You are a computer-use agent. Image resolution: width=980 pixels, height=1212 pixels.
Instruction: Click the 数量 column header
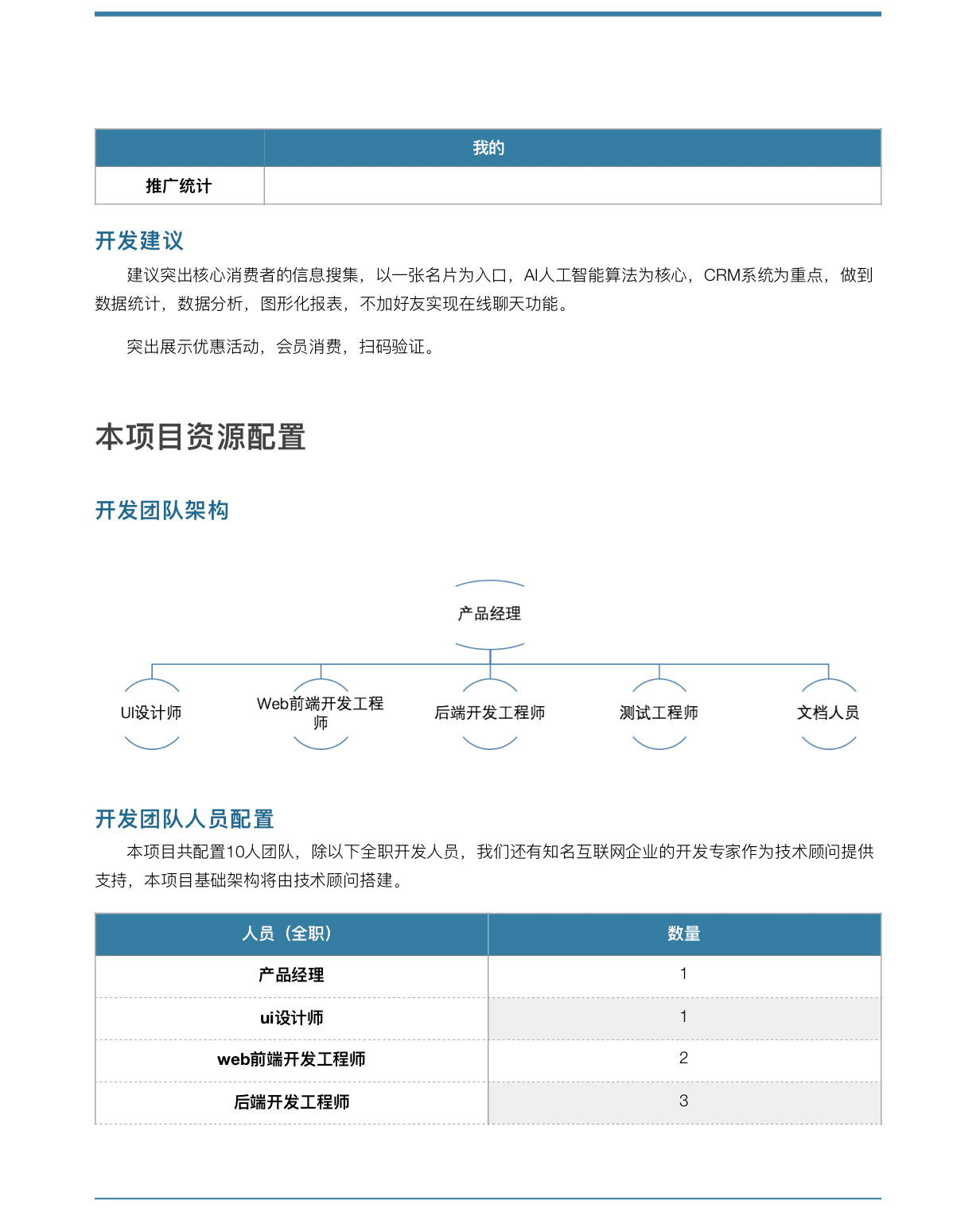coord(683,934)
